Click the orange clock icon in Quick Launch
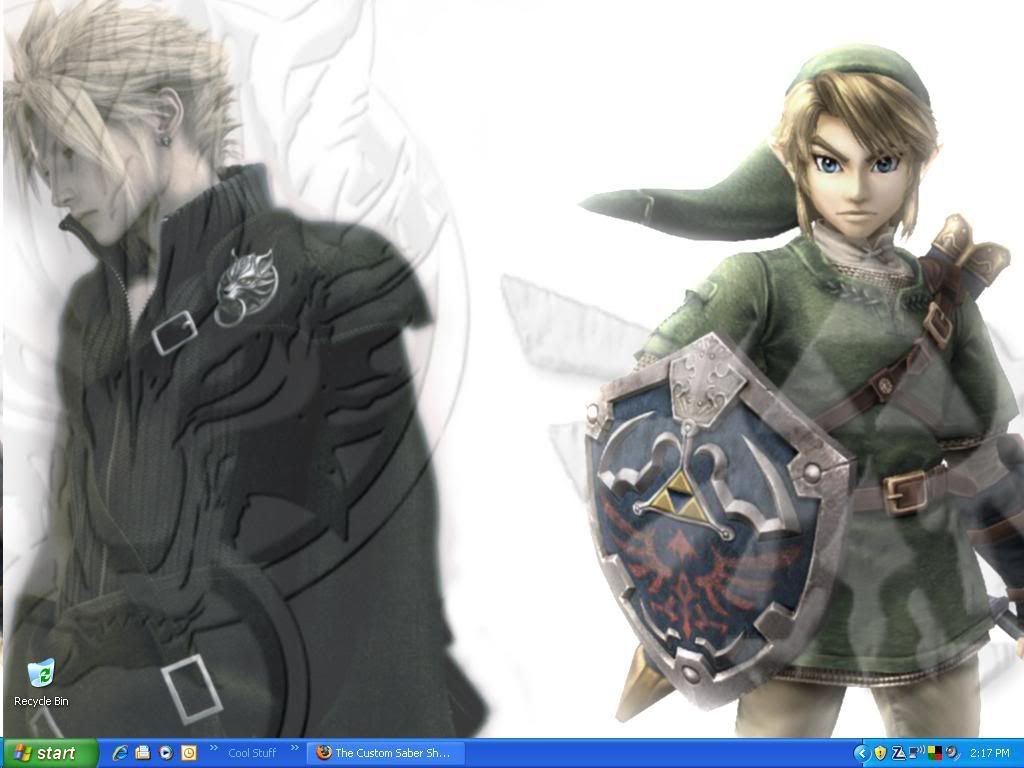 point(188,753)
